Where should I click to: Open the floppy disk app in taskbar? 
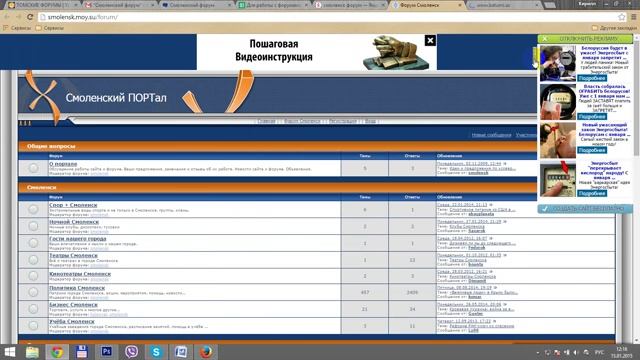tap(82, 352)
